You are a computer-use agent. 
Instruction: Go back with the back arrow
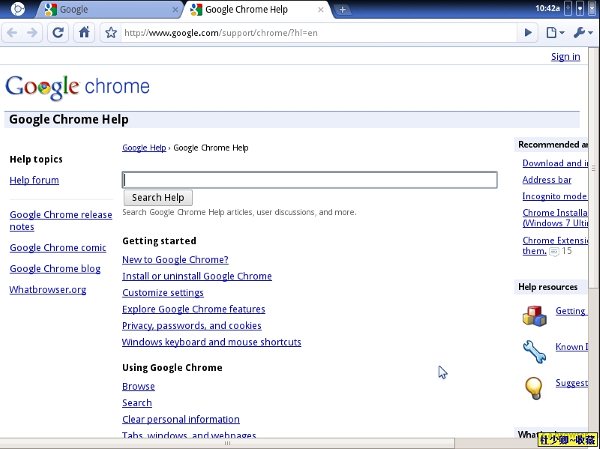coord(12,33)
